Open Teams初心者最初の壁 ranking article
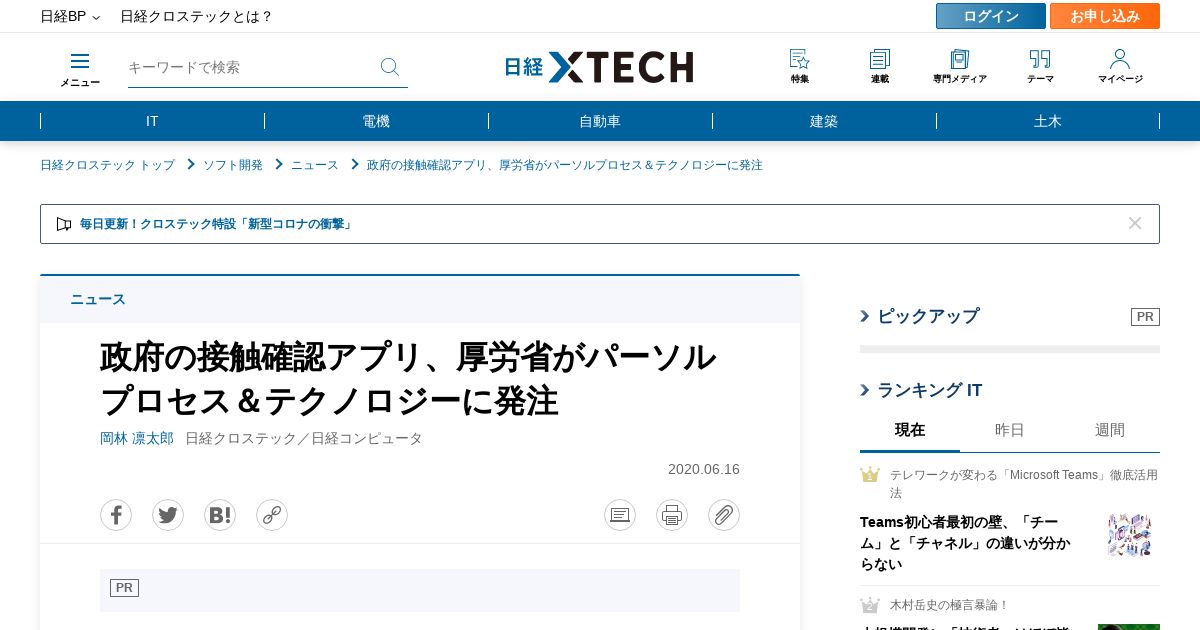This screenshot has width=1200, height=630. click(965, 543)
